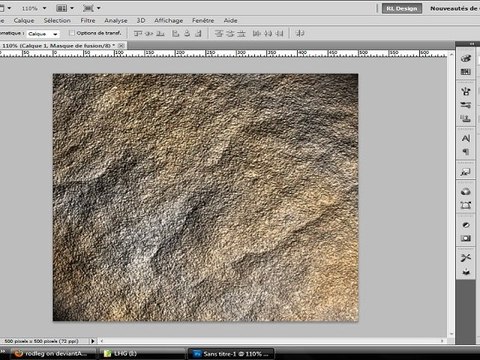The image size is (480, 360).
Task: Open the Masks panel icon
Action: click(466, 238)
